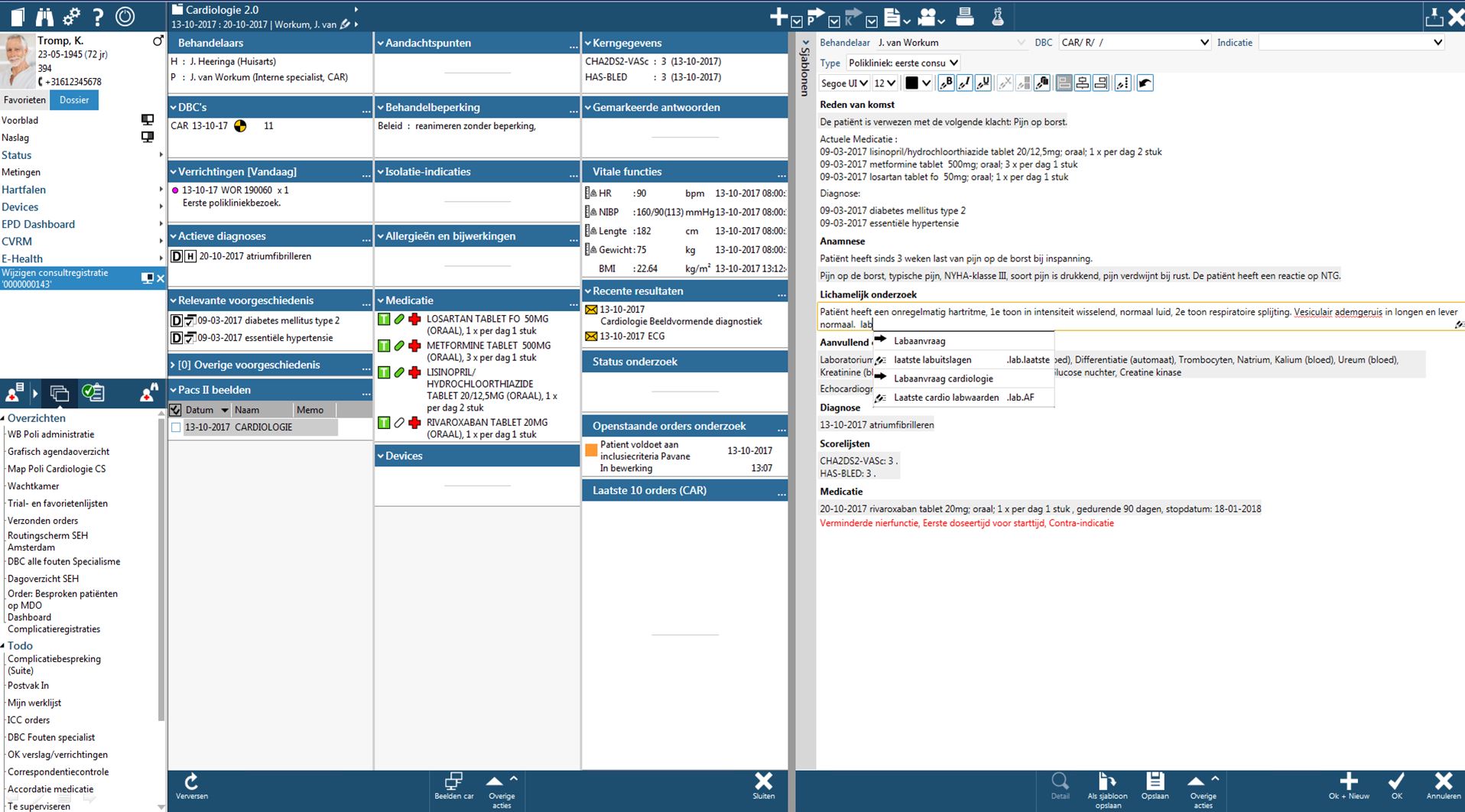Open the EPD Dashboard menu item
Screen dimensions: 1465x812
(38, 224)
